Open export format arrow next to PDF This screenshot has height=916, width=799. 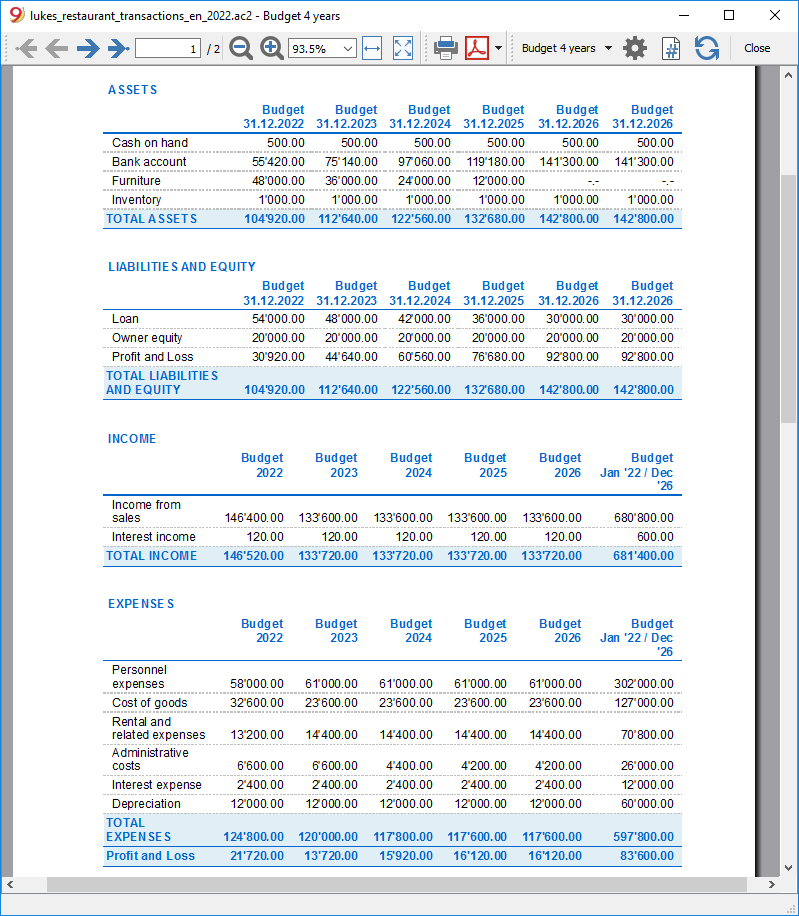[498, 48]
